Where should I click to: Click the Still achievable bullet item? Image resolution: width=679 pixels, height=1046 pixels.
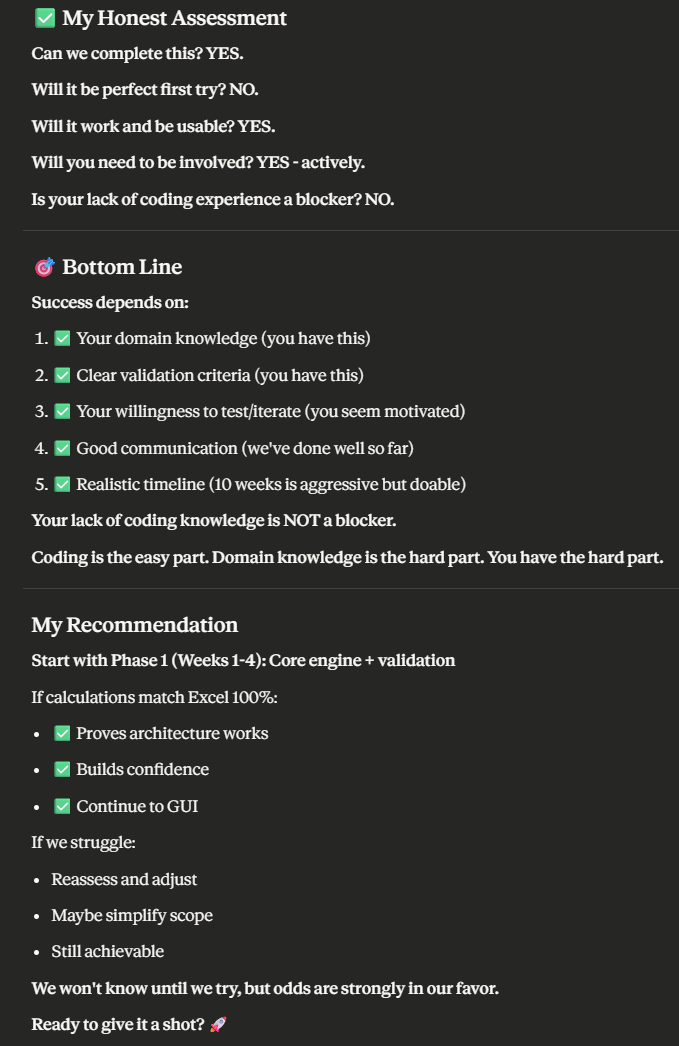tap(108, 952)
